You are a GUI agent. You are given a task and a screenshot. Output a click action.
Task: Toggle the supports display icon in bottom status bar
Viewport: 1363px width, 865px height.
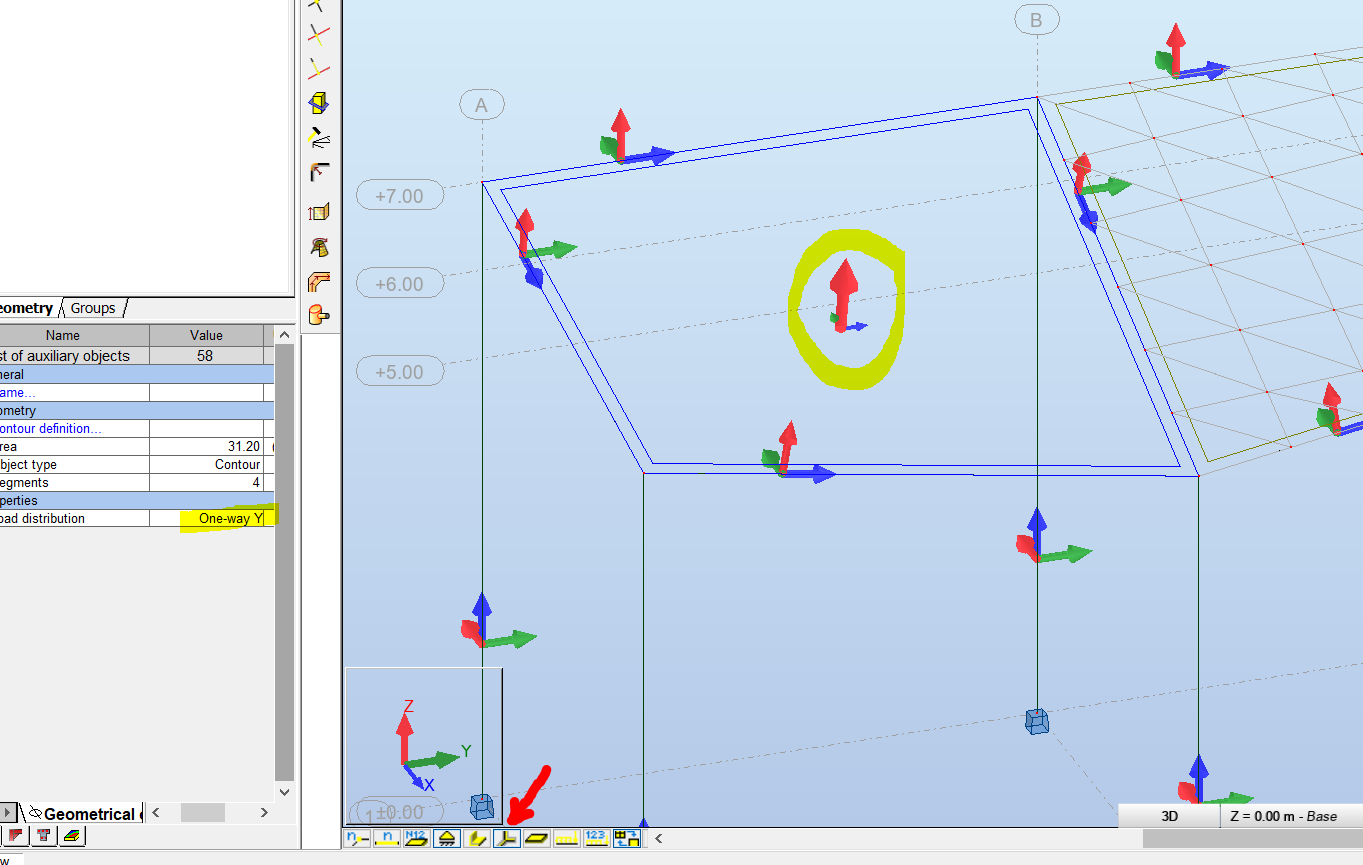[x=446, y=838]
